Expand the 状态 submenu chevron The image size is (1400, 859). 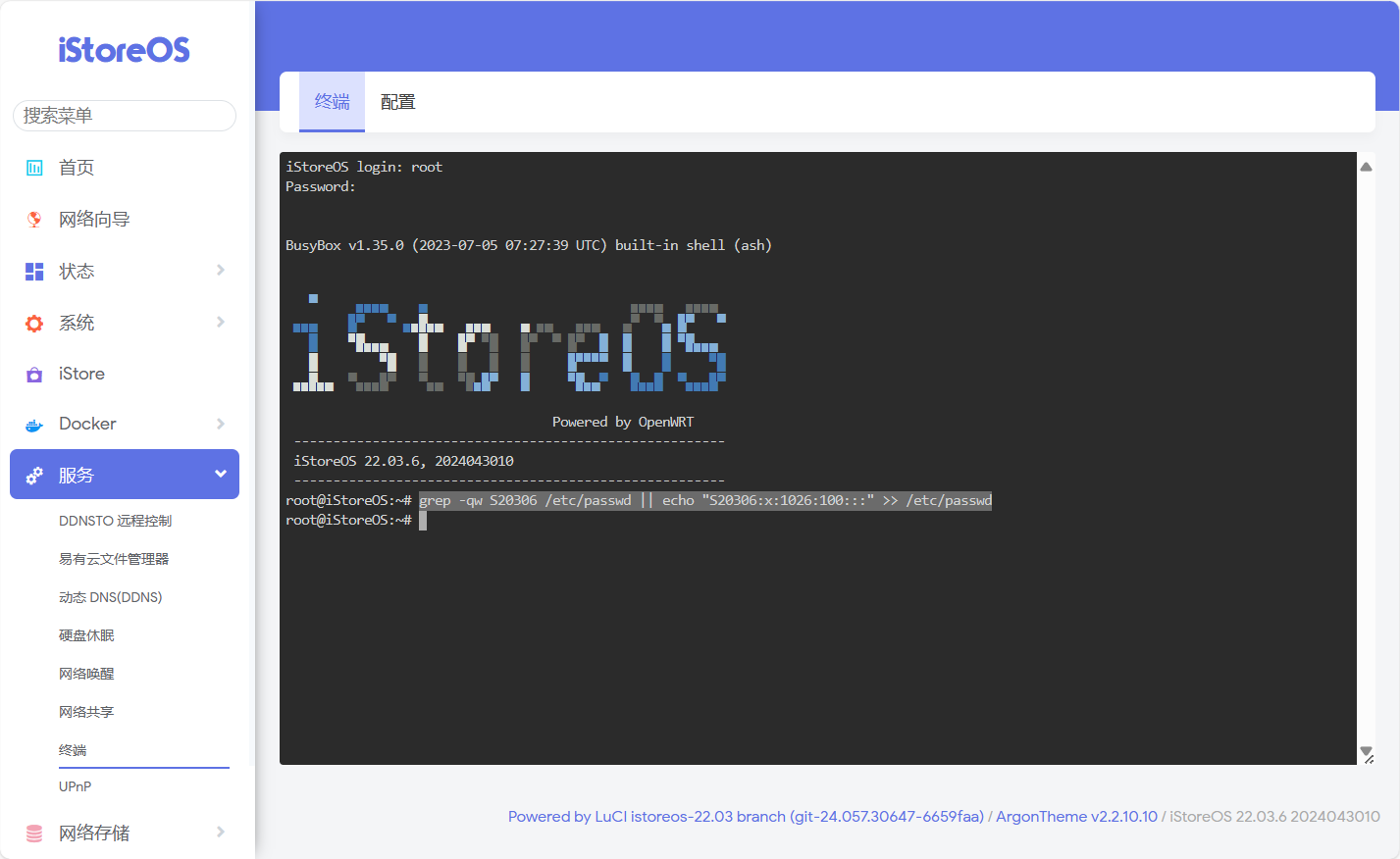[x=221, y=271]
